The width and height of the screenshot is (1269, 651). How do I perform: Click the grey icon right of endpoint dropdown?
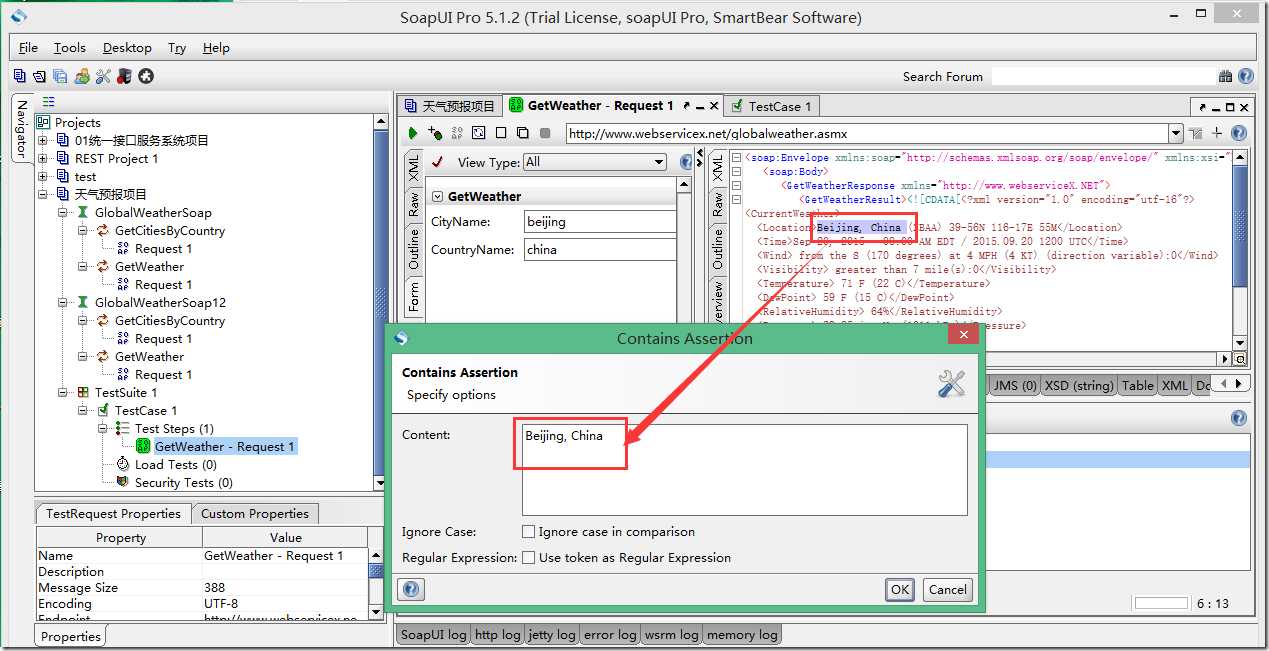coord(1196,133)
